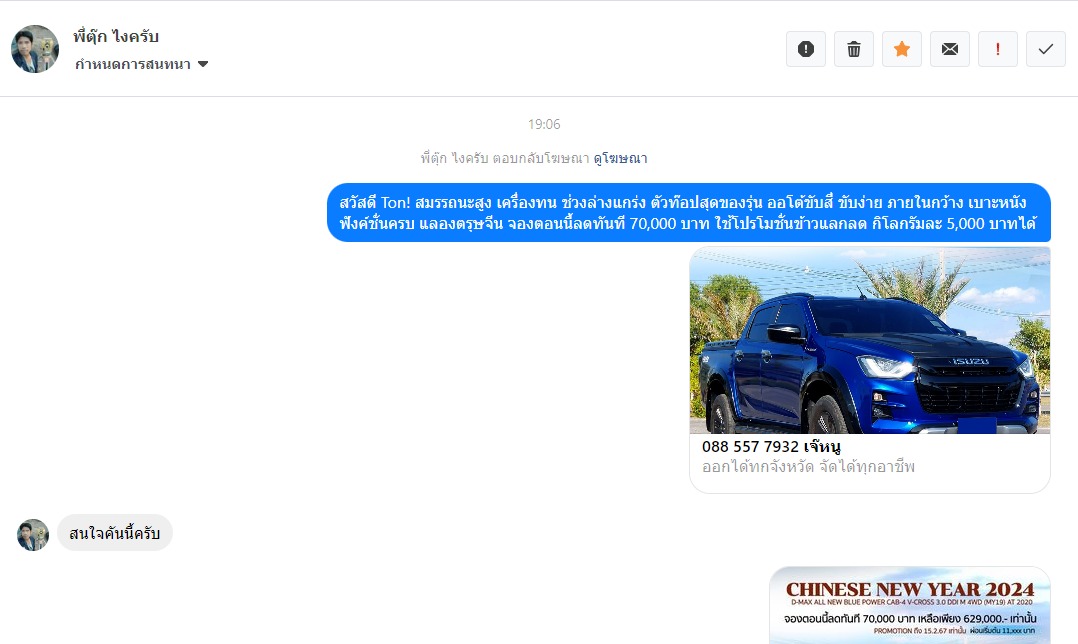Click the 19:06 timestamp
The width and height of the screenshot is (1078, 644).
544,124
